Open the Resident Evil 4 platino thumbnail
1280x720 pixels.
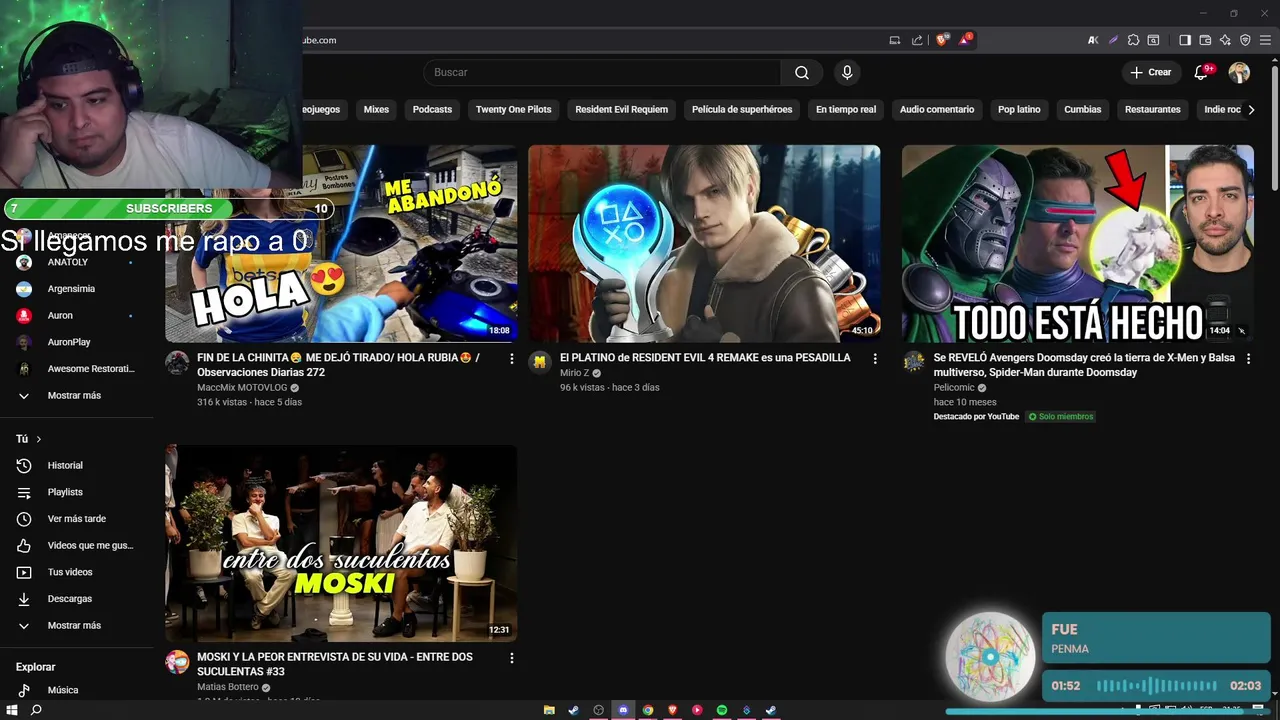coord(704,243)
